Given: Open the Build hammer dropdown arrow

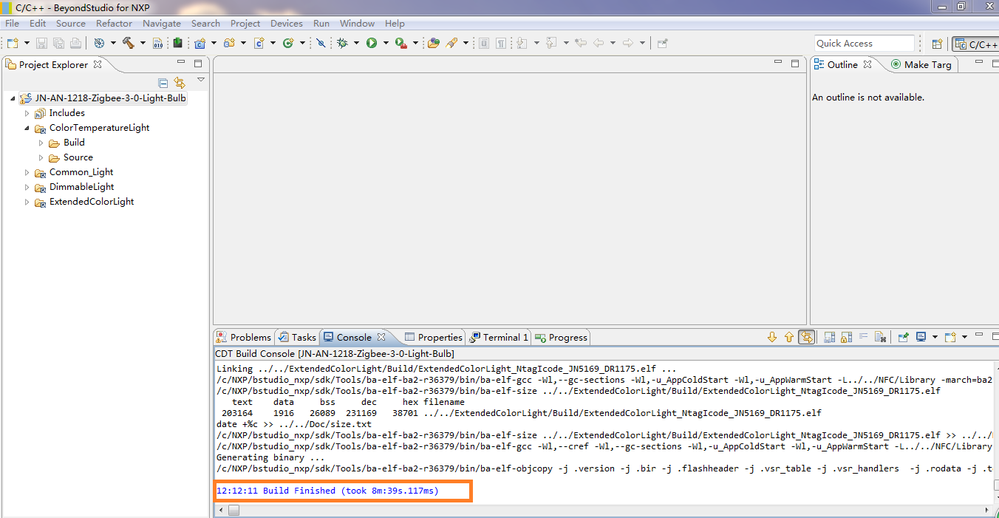Looking at the screenshot, I should click(x=143, y=43).
